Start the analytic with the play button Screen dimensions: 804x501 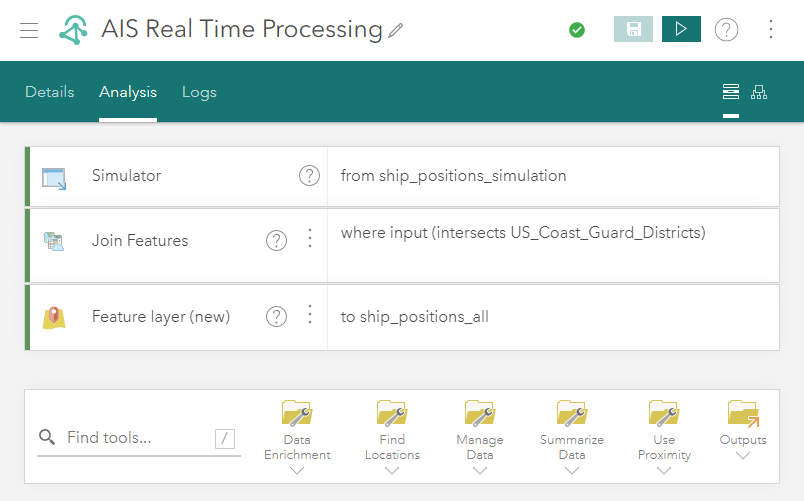coord(681,29)
